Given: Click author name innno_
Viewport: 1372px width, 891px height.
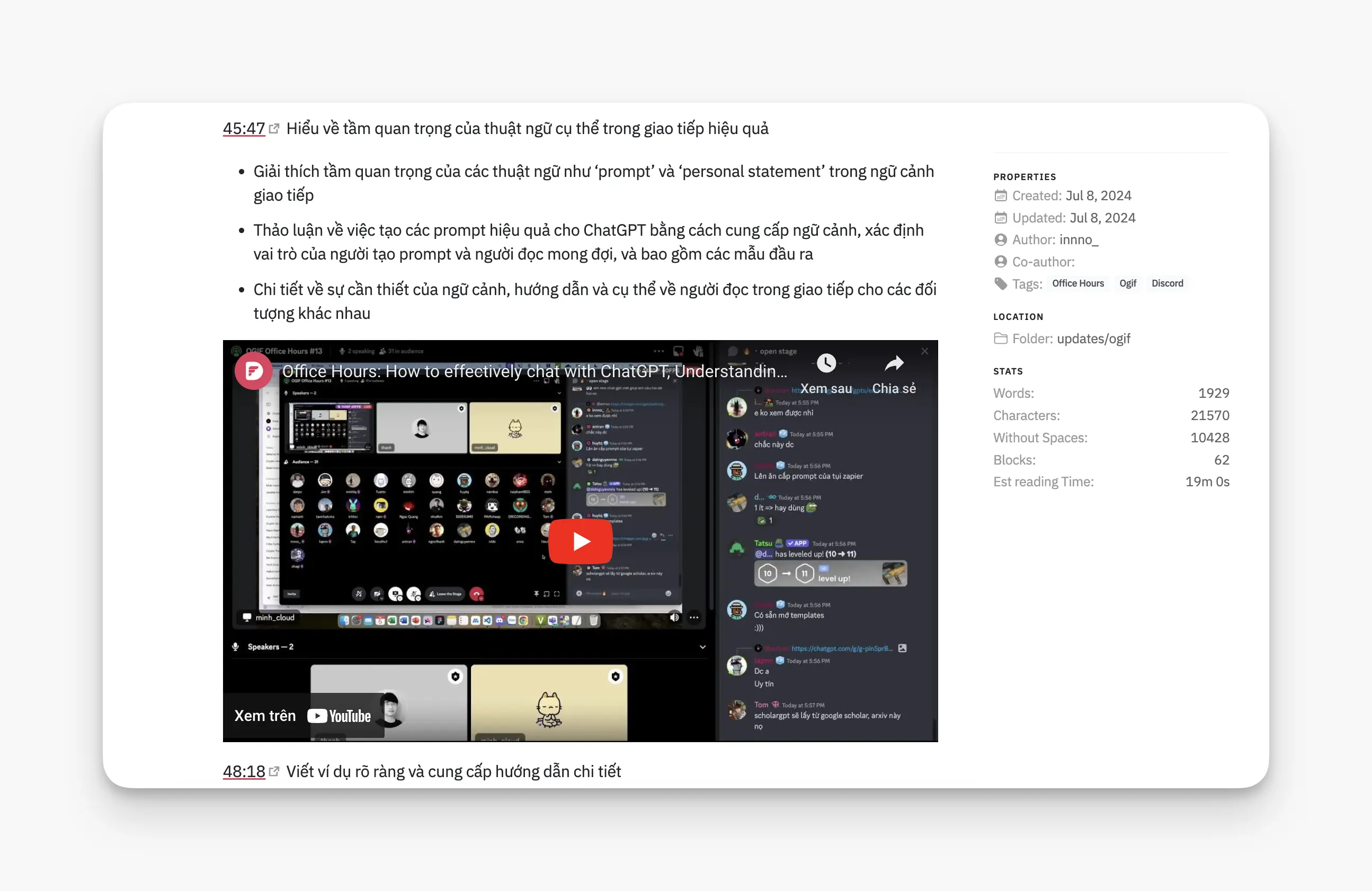Looking at the screenshot, I should click(x=1079, y=240).
